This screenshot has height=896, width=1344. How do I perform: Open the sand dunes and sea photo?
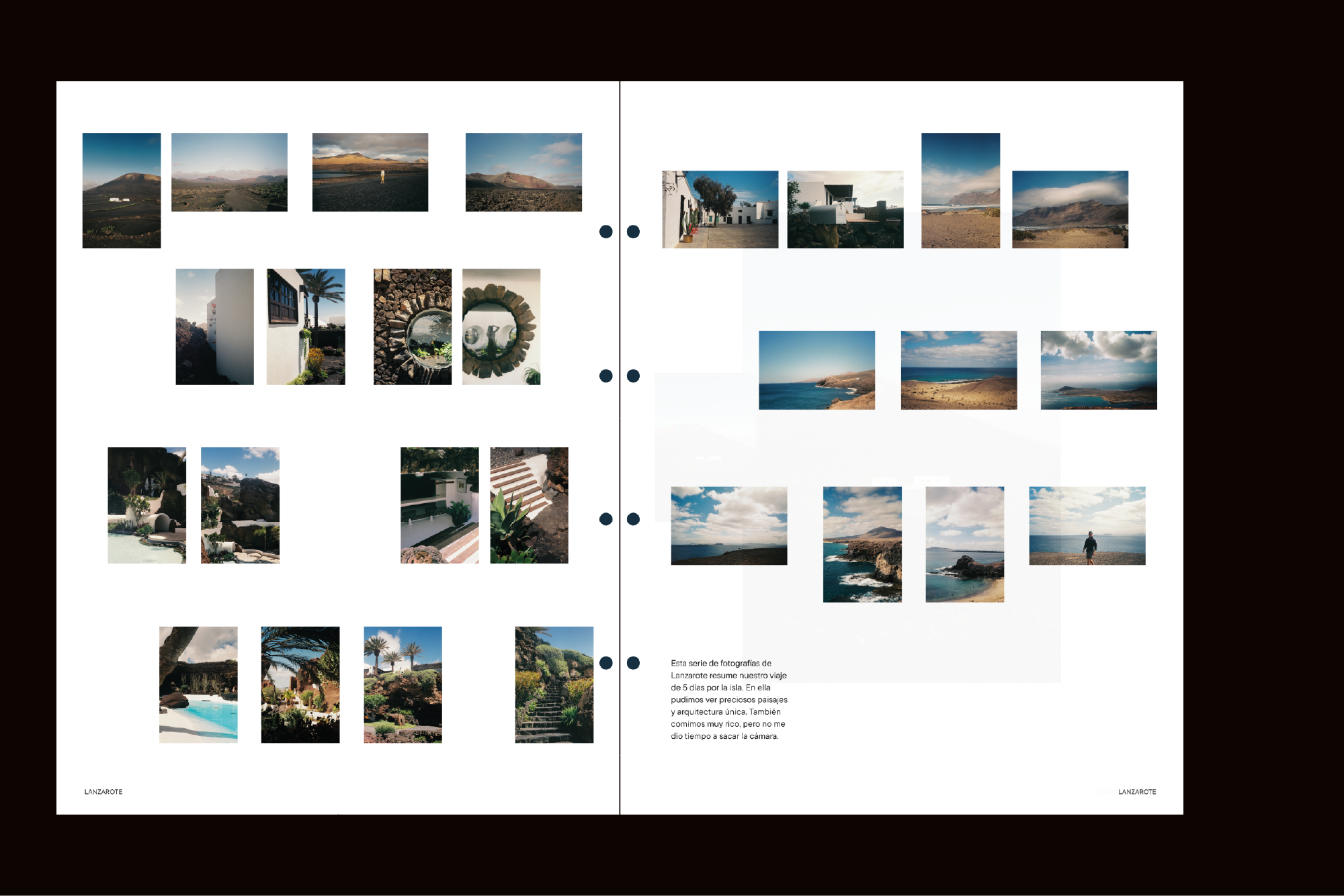click(958, 370)
